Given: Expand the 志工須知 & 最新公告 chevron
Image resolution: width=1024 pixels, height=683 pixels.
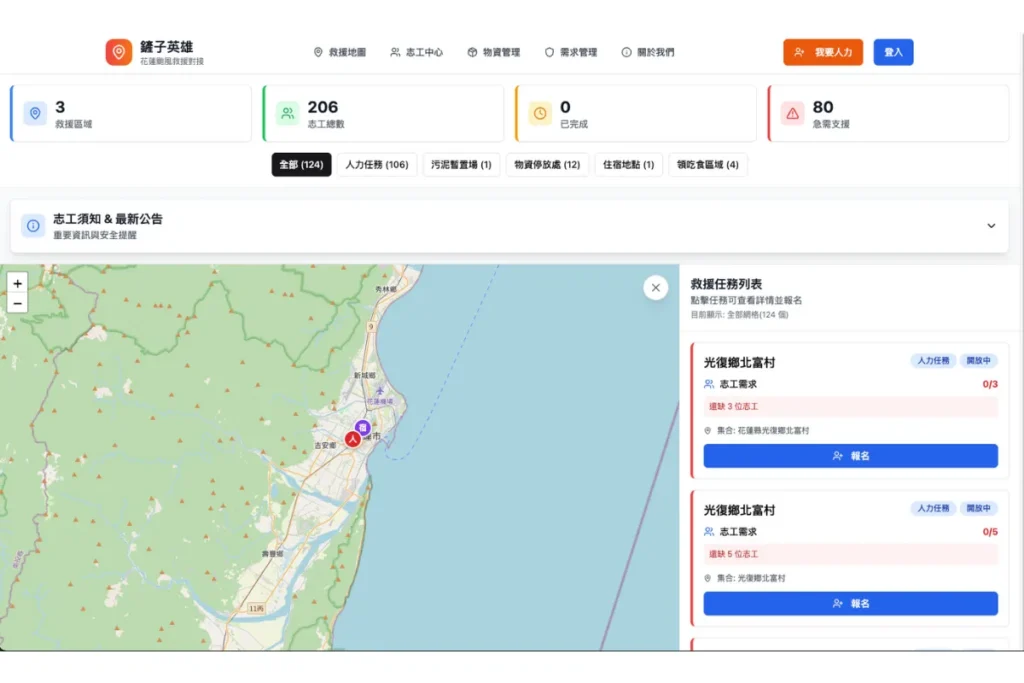Looking at the screenshot, I should coord(991,226).
